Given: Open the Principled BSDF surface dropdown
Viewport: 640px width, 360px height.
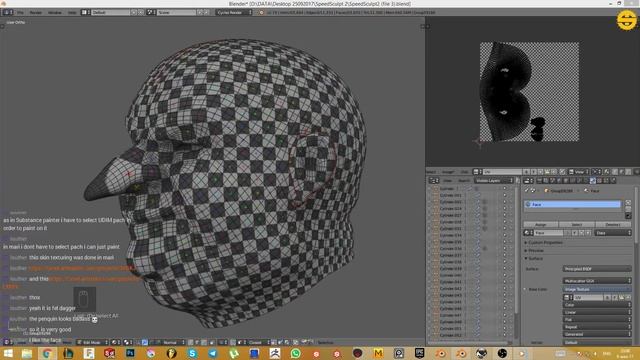Looking at the screenshot, I should (597, 269).
